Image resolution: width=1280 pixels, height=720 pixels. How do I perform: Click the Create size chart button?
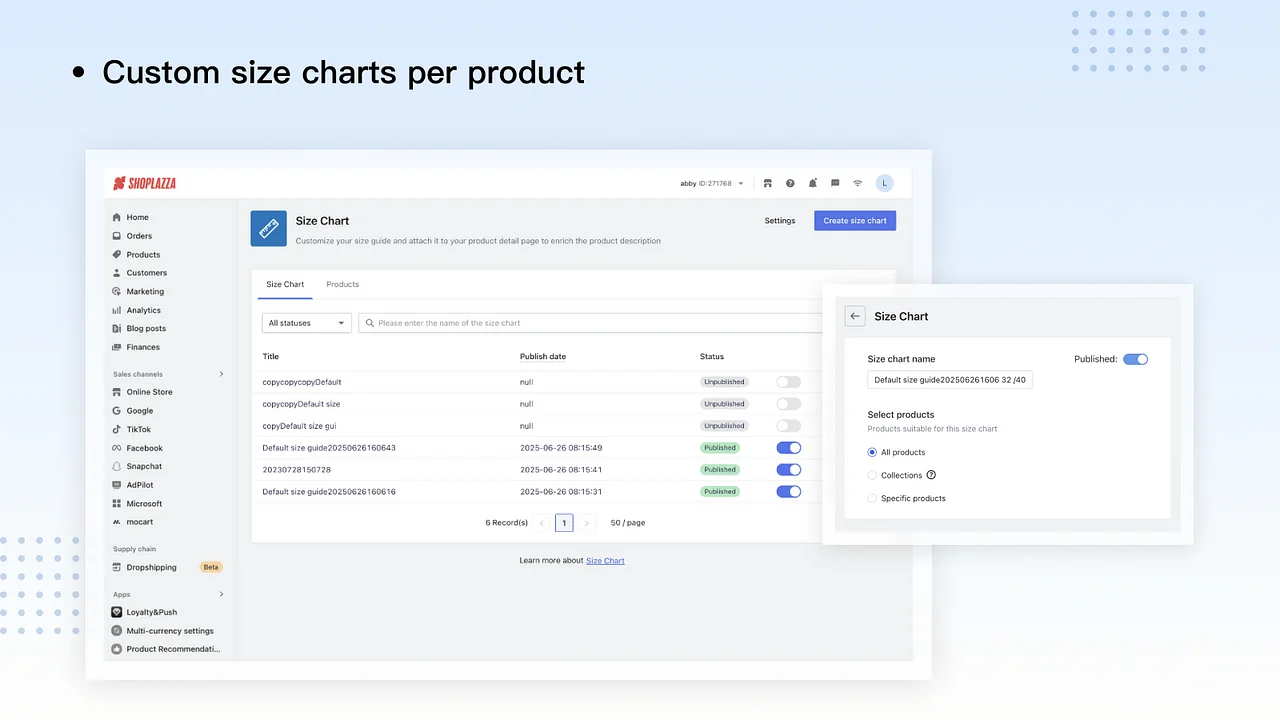click(x=854, y=220)
